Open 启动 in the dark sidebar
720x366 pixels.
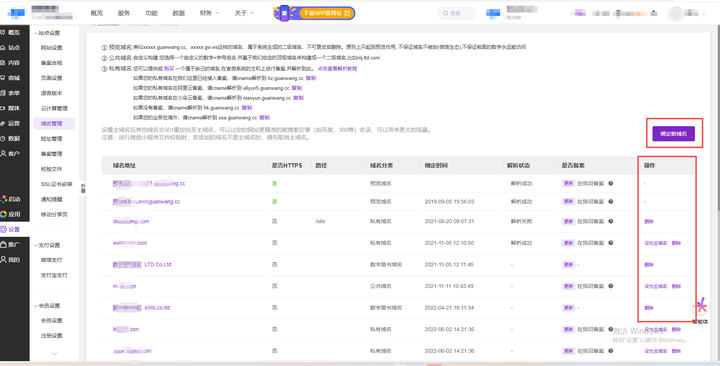click(10, 199)
